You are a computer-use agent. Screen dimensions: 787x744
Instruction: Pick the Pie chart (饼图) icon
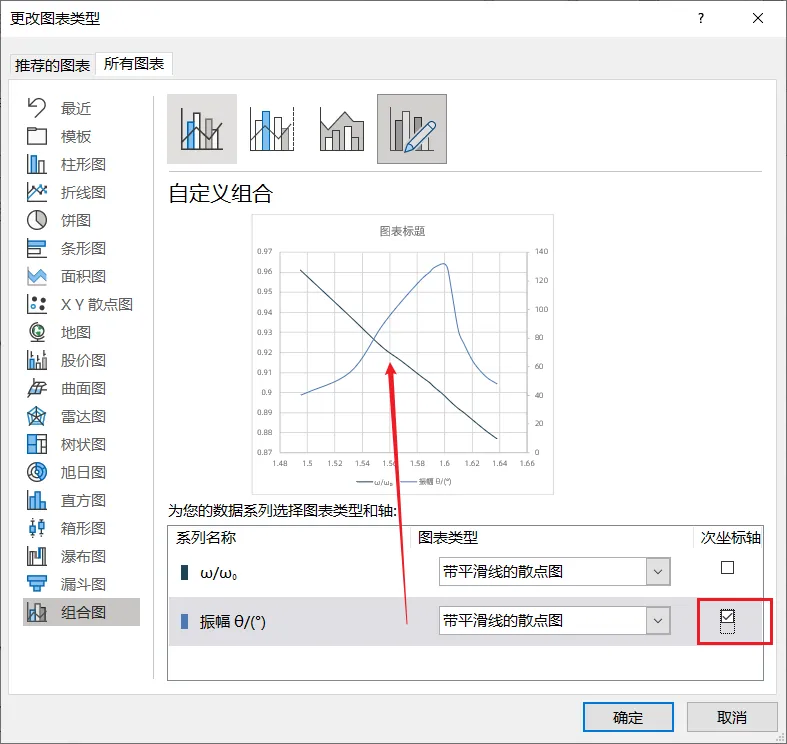(37, 220)
